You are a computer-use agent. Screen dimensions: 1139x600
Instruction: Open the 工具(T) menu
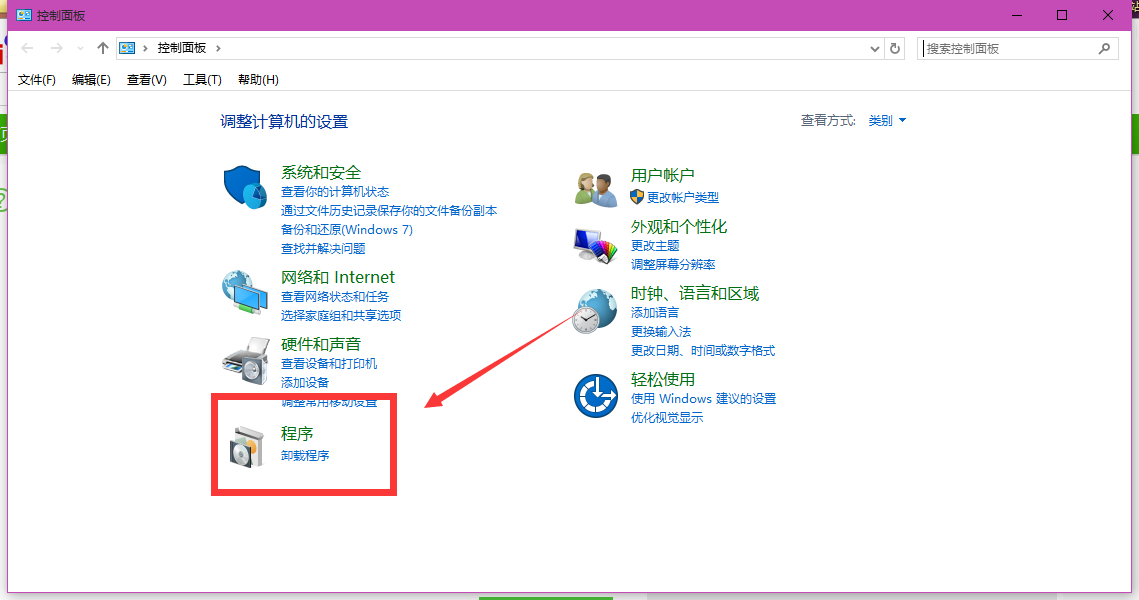coord(202,80)
